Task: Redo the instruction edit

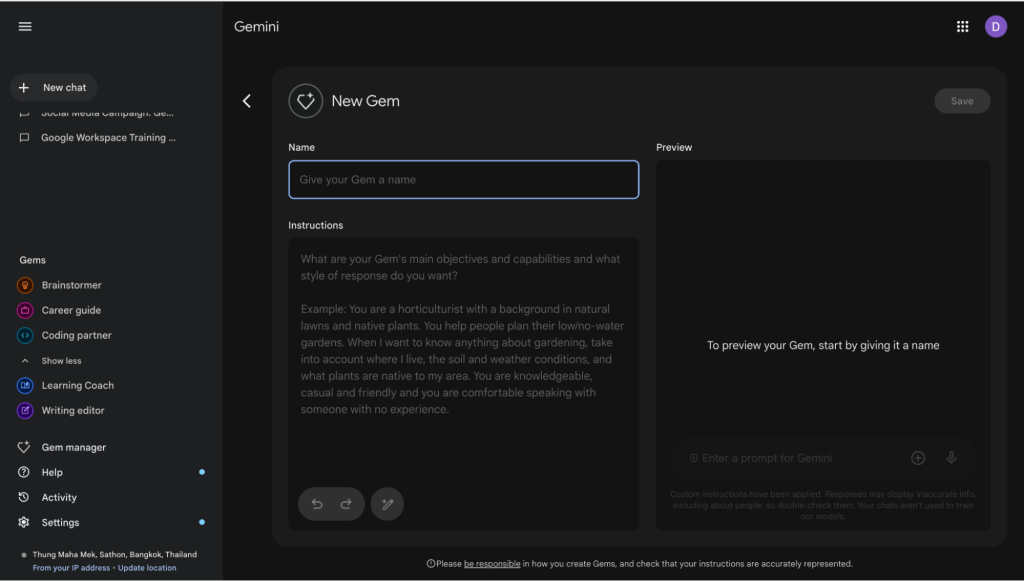Action: 346,504
